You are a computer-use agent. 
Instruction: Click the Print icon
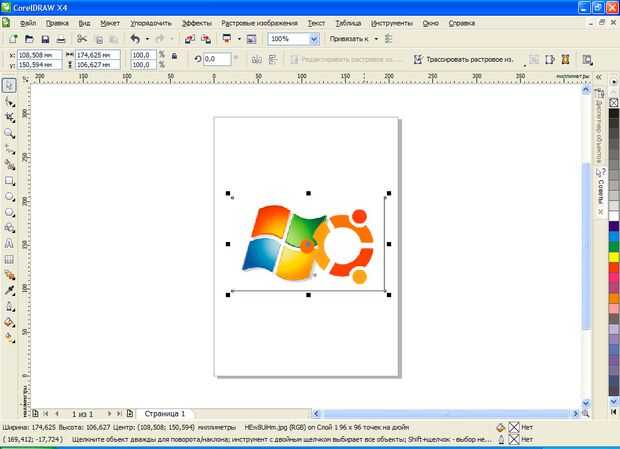[x=60, y=39]
